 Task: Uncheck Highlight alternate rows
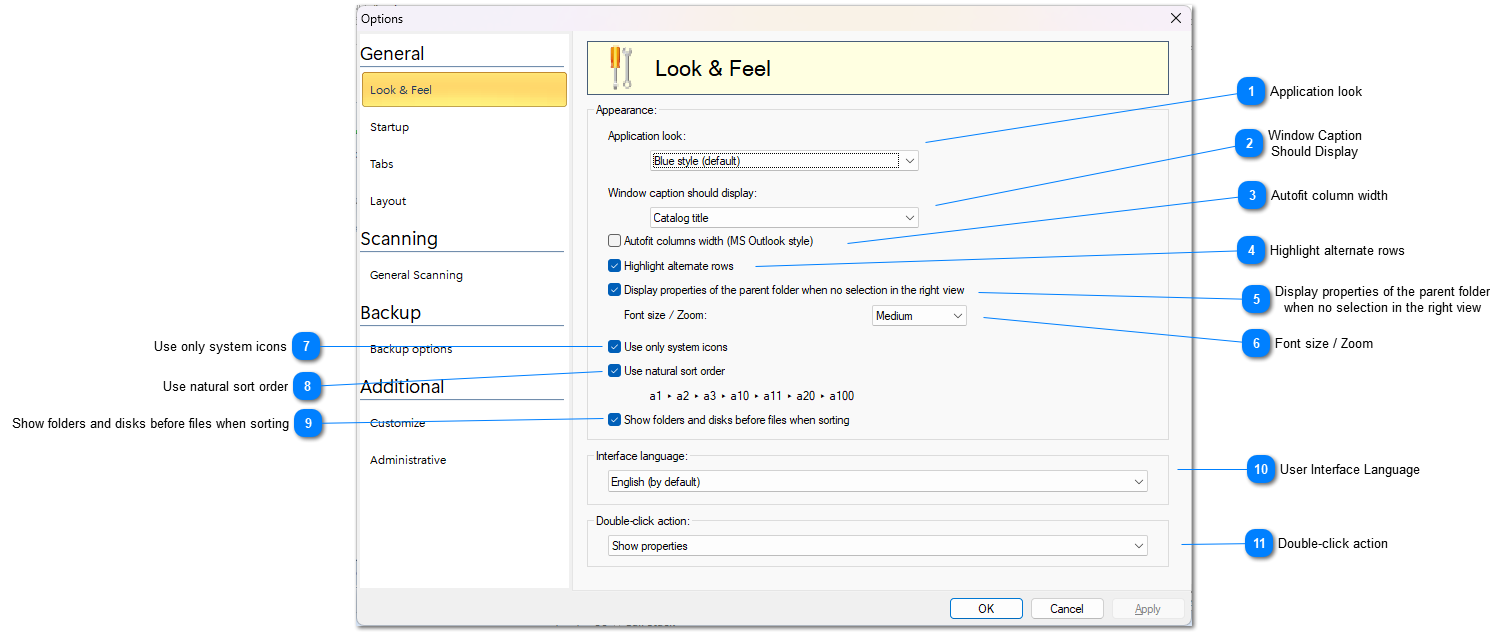click(614, 266)
